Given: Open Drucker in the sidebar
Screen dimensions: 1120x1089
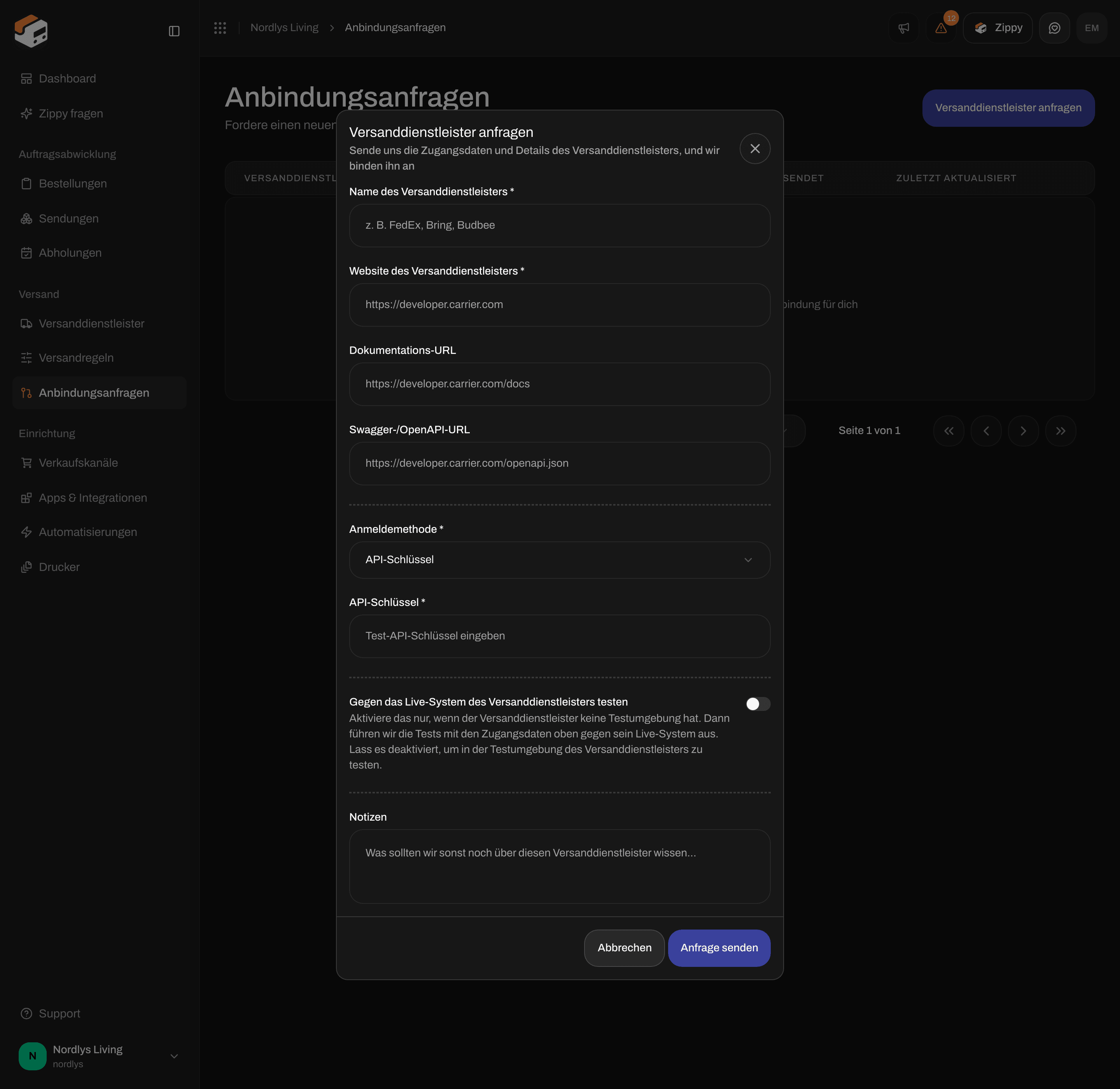Looking at the screenshot, I should click(x=100, y=567).
